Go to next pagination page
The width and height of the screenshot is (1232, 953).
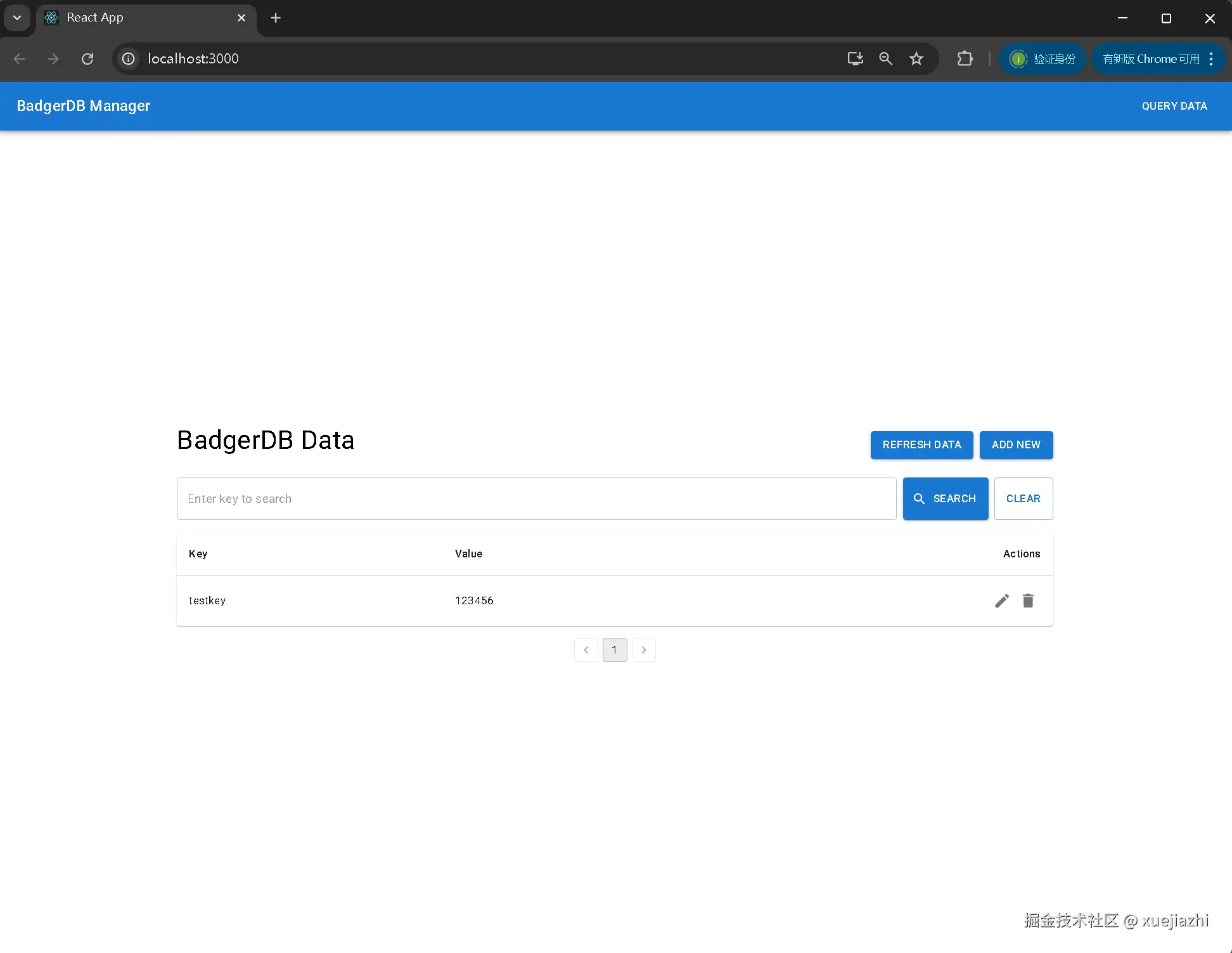tap(644, 650)
